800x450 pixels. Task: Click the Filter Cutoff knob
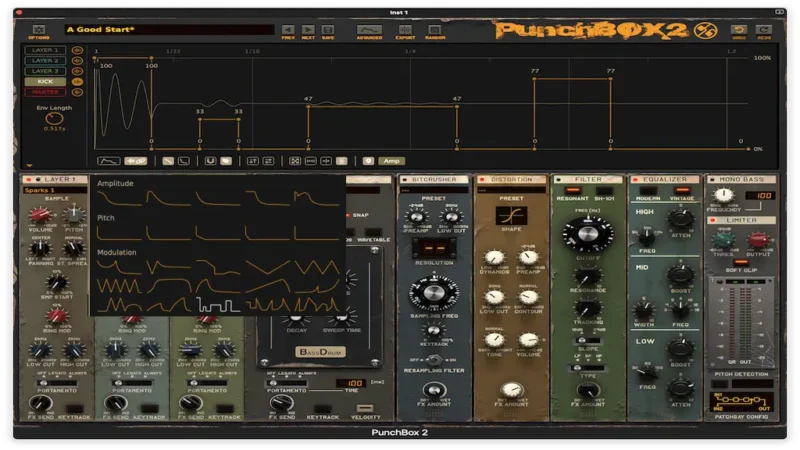point(588,234)
